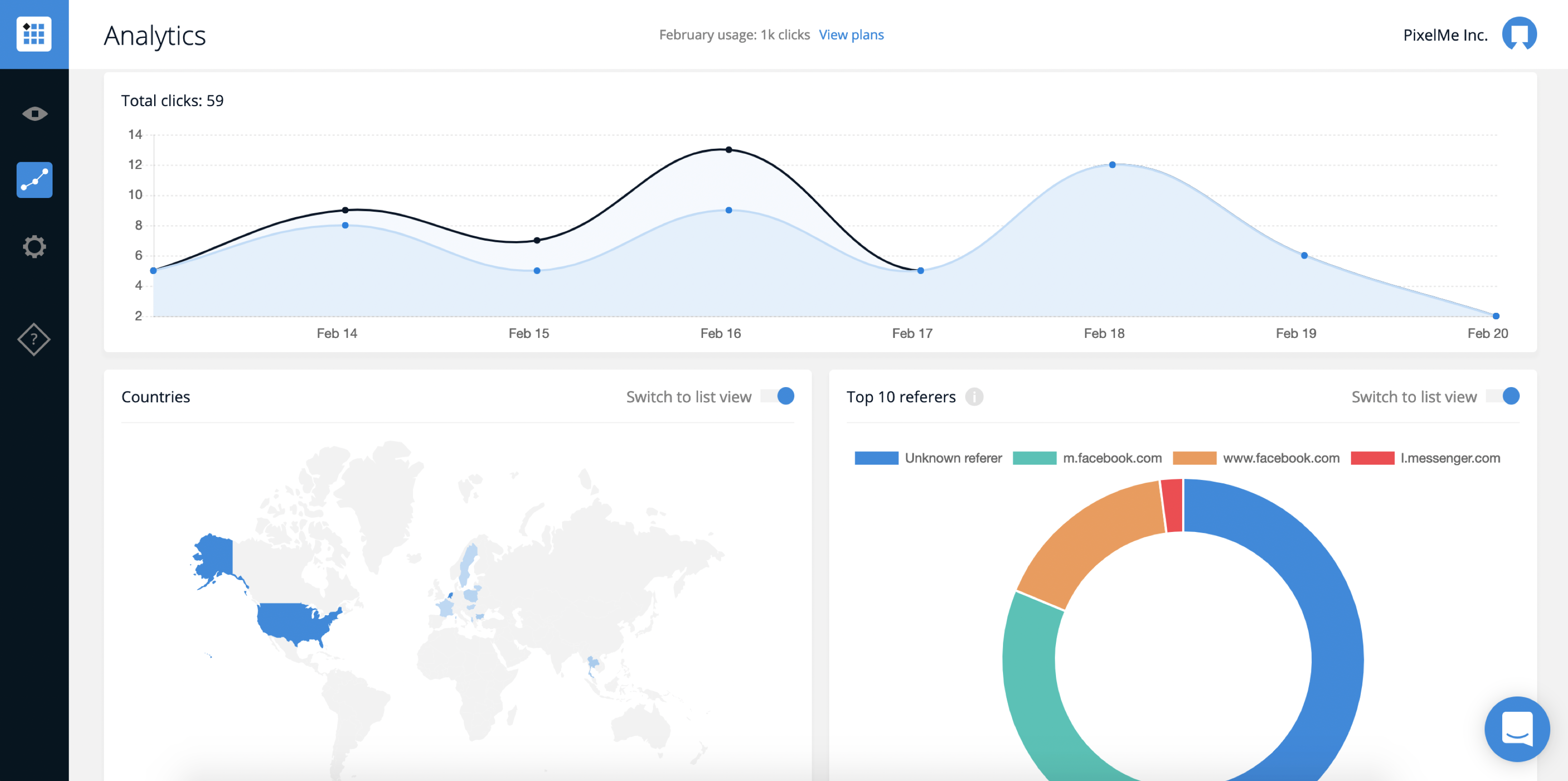Open the chat support bubble
The height and width of the screenshot is (781, 1568).
tap(1516, 728)
